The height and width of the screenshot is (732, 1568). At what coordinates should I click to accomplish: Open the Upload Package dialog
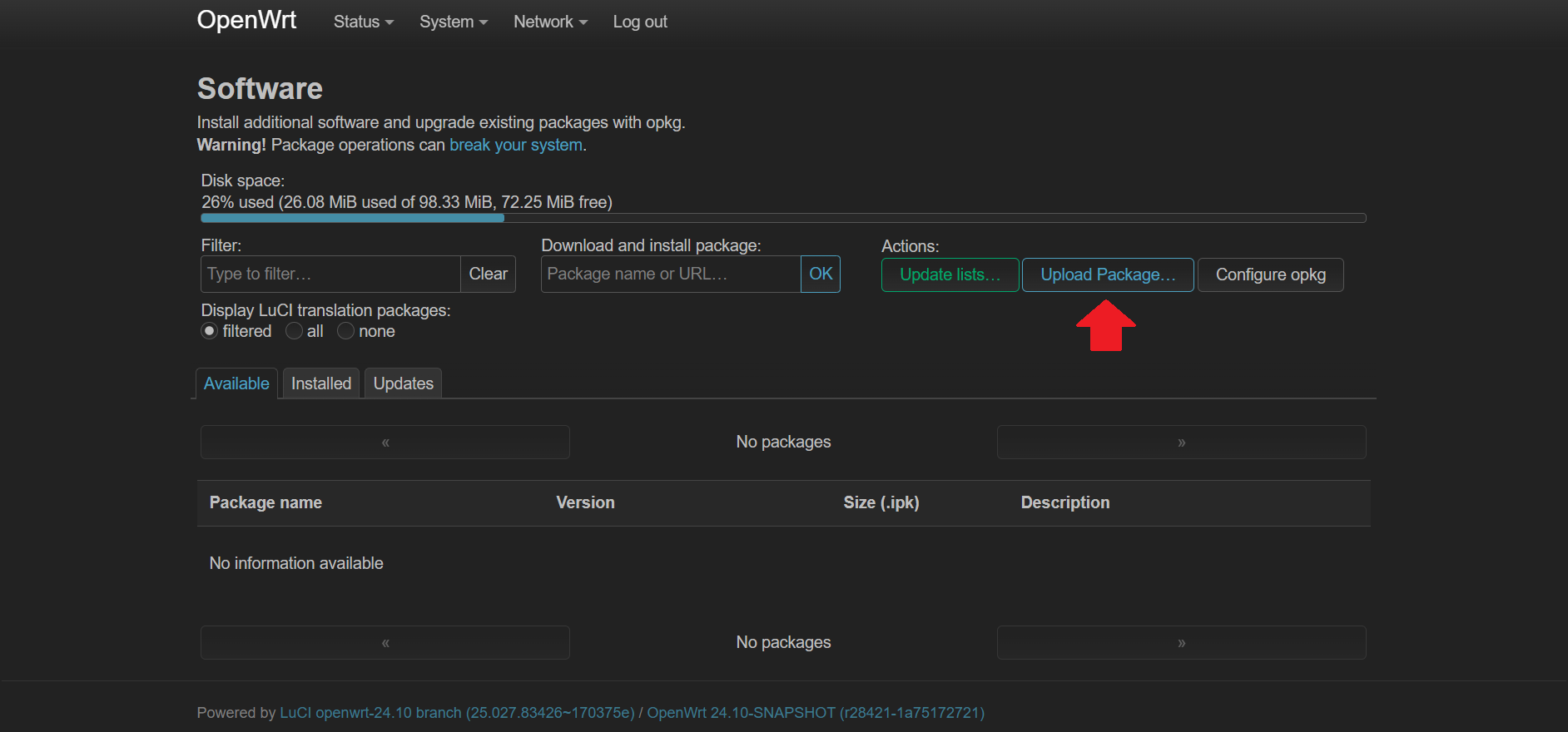pyautogui.click(x=1108, y=274)
